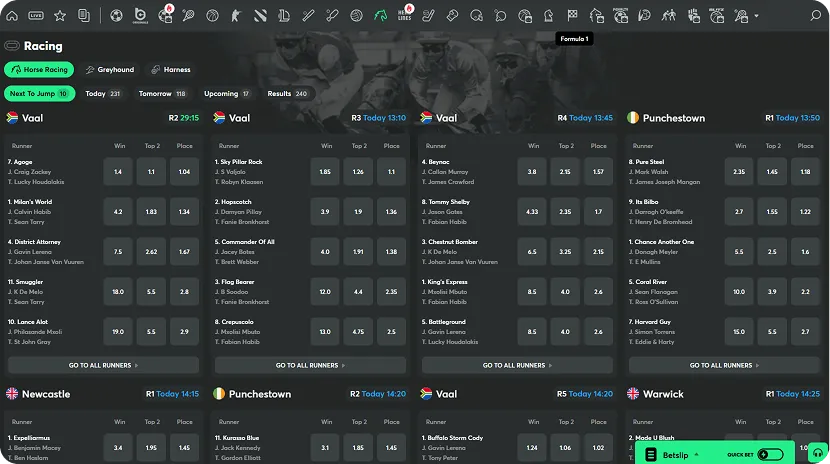
Task: Go to all runners for Vaal R3
Action: 310,365
